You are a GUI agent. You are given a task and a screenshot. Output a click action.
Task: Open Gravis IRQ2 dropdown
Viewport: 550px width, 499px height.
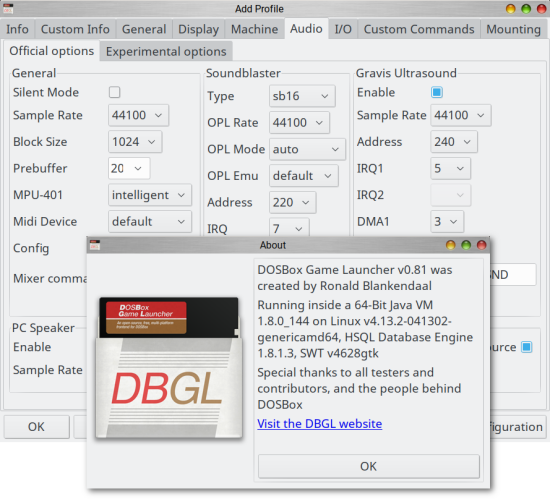(x=450, y=195)
